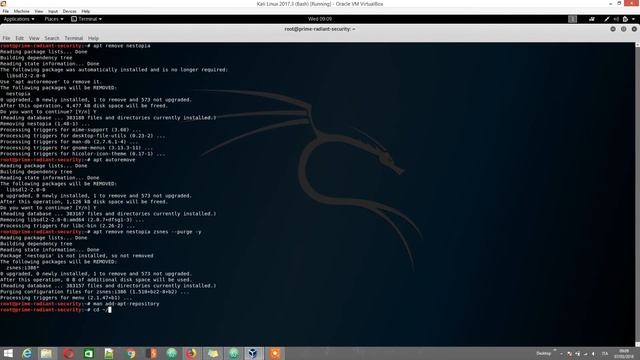This screenshot has width=640, height=360.
Task: Launch Internet Explorer from the taskbar
Action: tap(27, 353)
